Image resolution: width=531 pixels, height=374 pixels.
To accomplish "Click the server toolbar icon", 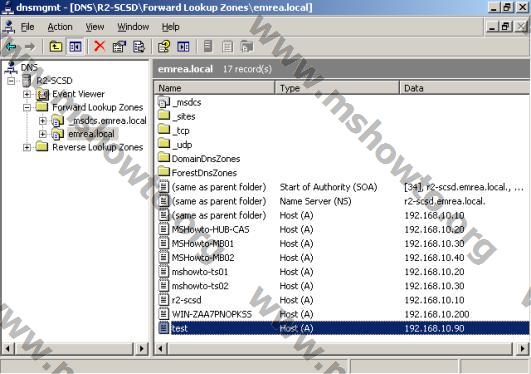I will click(x=208, y=46).
